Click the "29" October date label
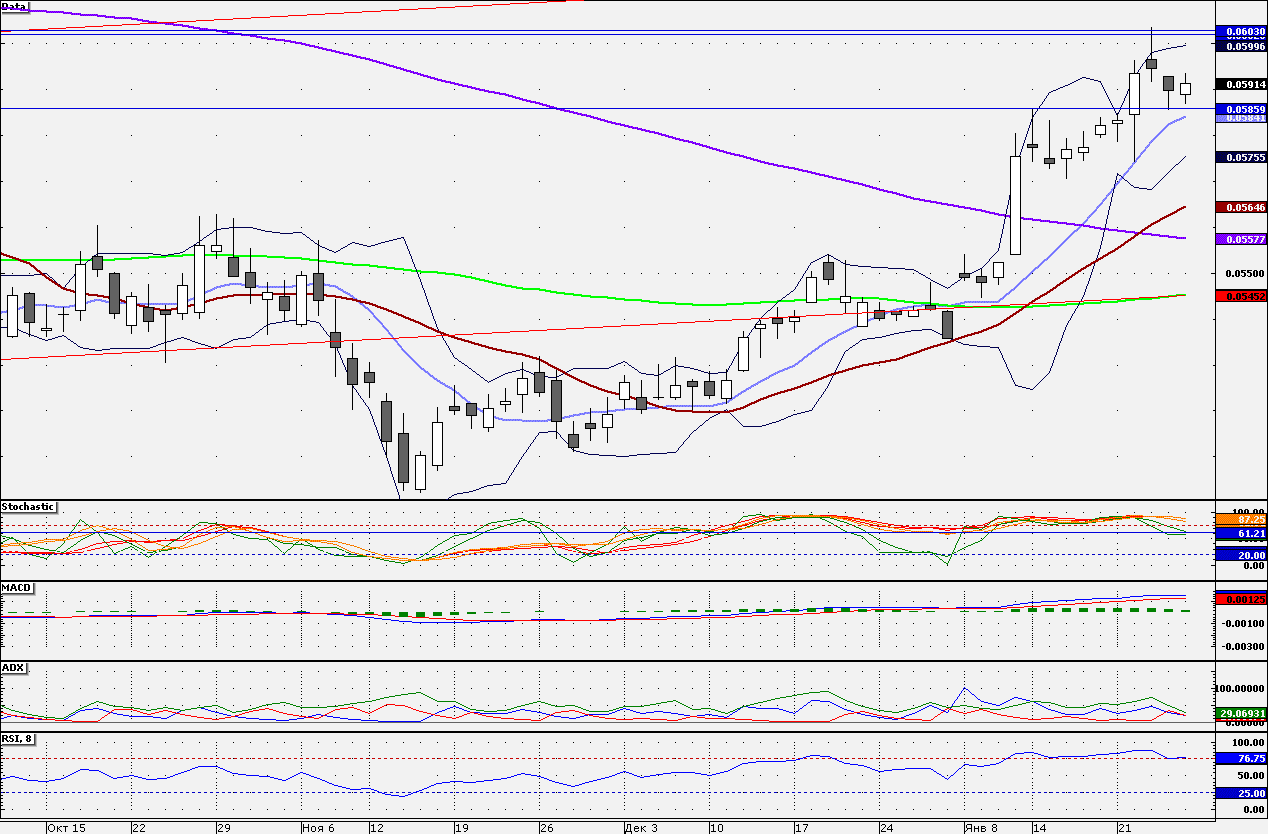 pos(224,828)
